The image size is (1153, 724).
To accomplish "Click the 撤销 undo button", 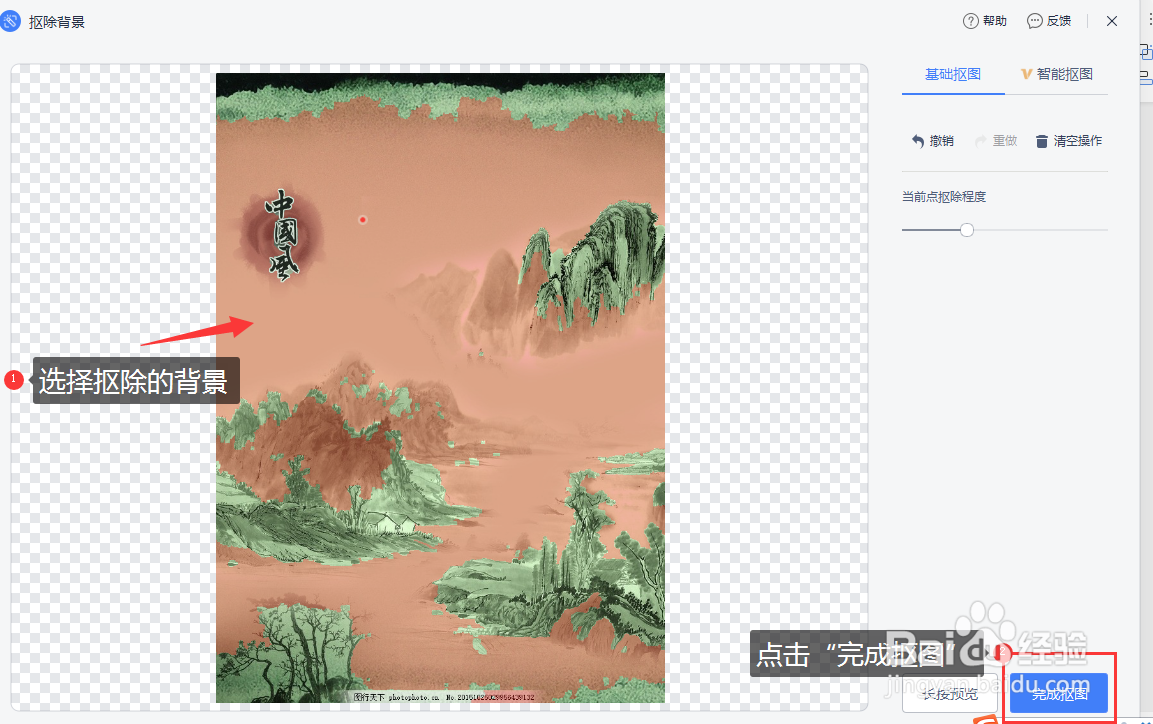I will 932,141.
